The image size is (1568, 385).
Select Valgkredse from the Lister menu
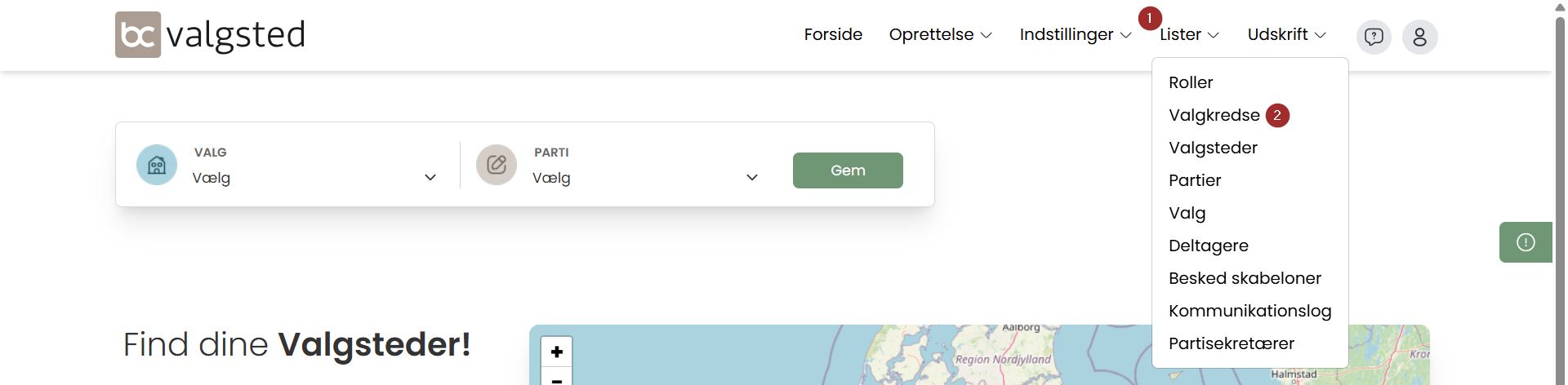click(x=1214, y=115)
